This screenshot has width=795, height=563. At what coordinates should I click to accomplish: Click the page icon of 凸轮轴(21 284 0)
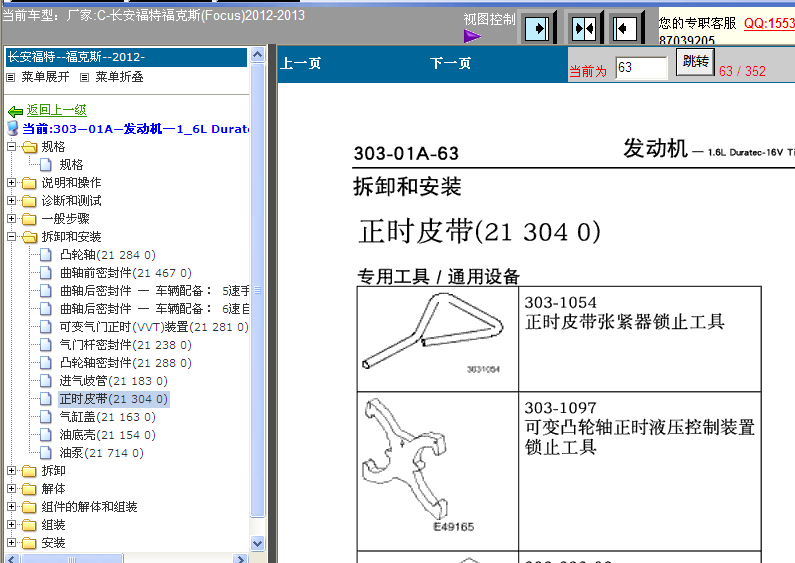click(x=46, y=255)
